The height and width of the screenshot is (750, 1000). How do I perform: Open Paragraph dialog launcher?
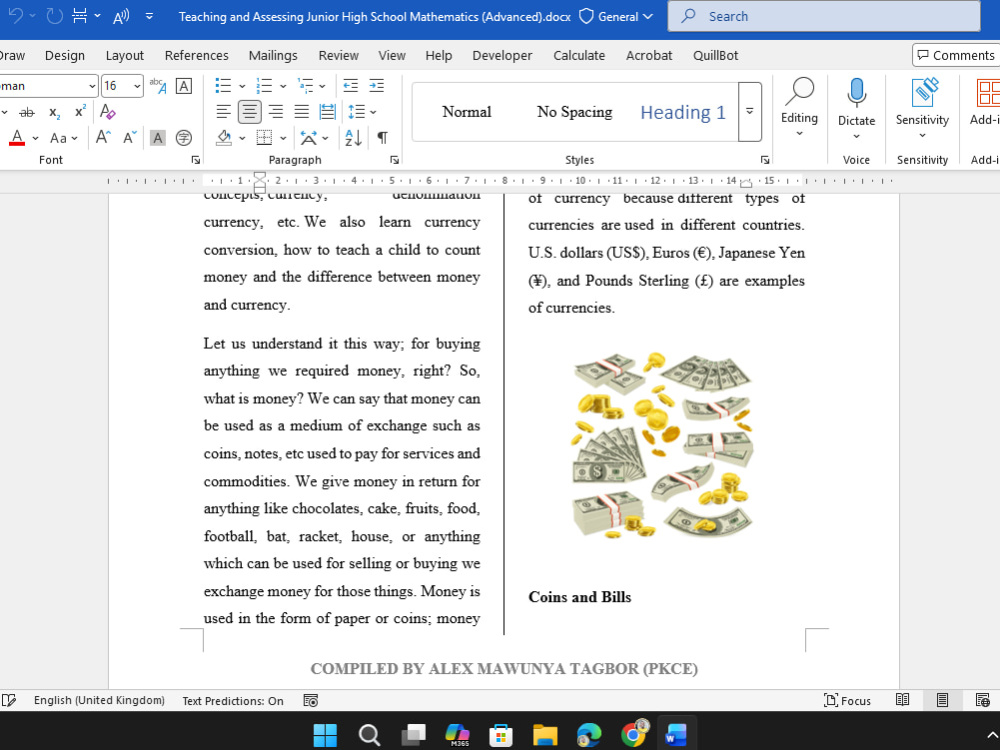point(394,160)
